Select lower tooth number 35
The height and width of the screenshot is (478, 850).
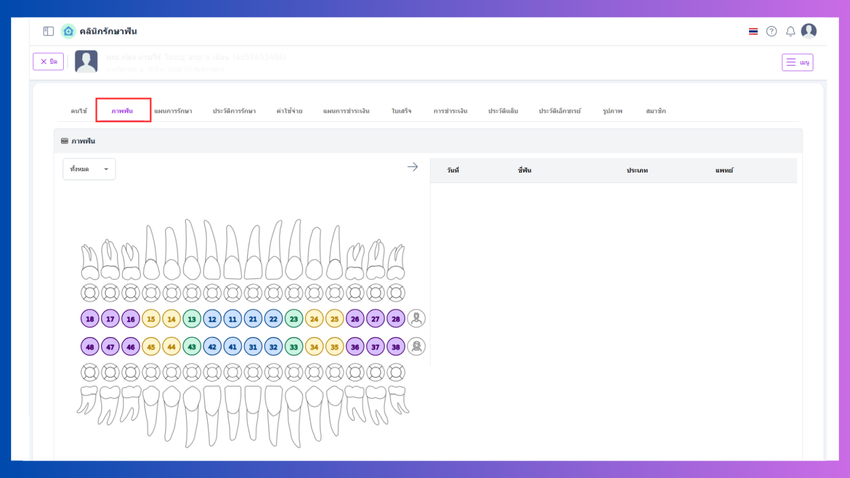(x=334, y=346)
